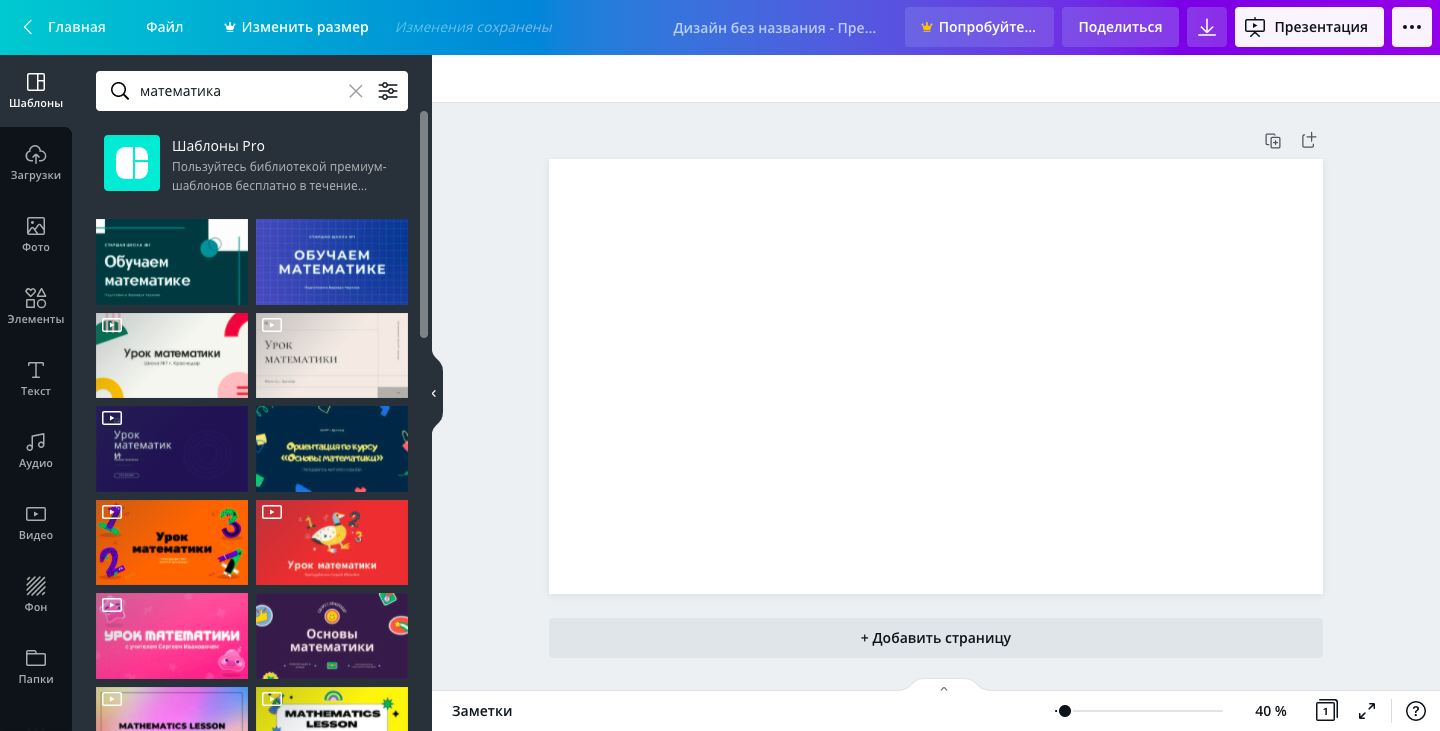The image size is (1440, 731).
Task: Open the Фото sidebar tab
Action: coord(36,235)
